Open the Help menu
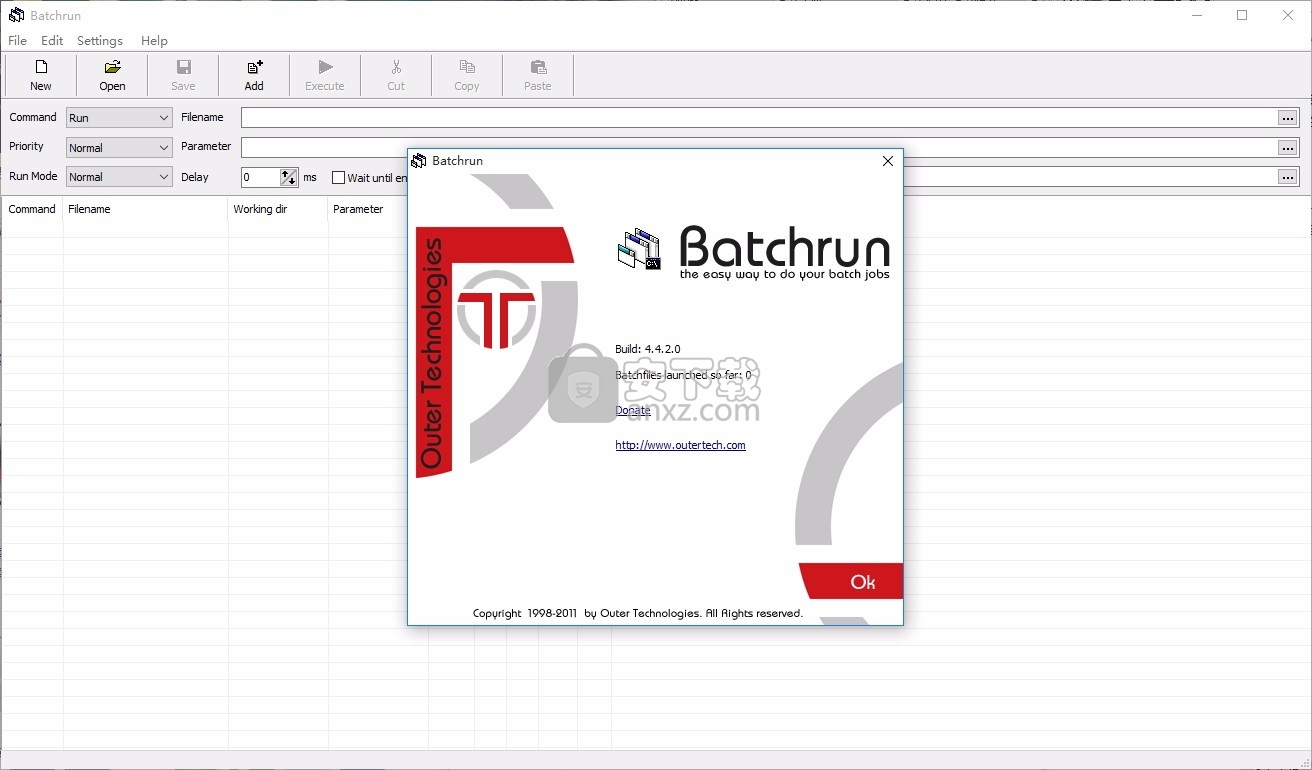 click(x=154, y=41)
